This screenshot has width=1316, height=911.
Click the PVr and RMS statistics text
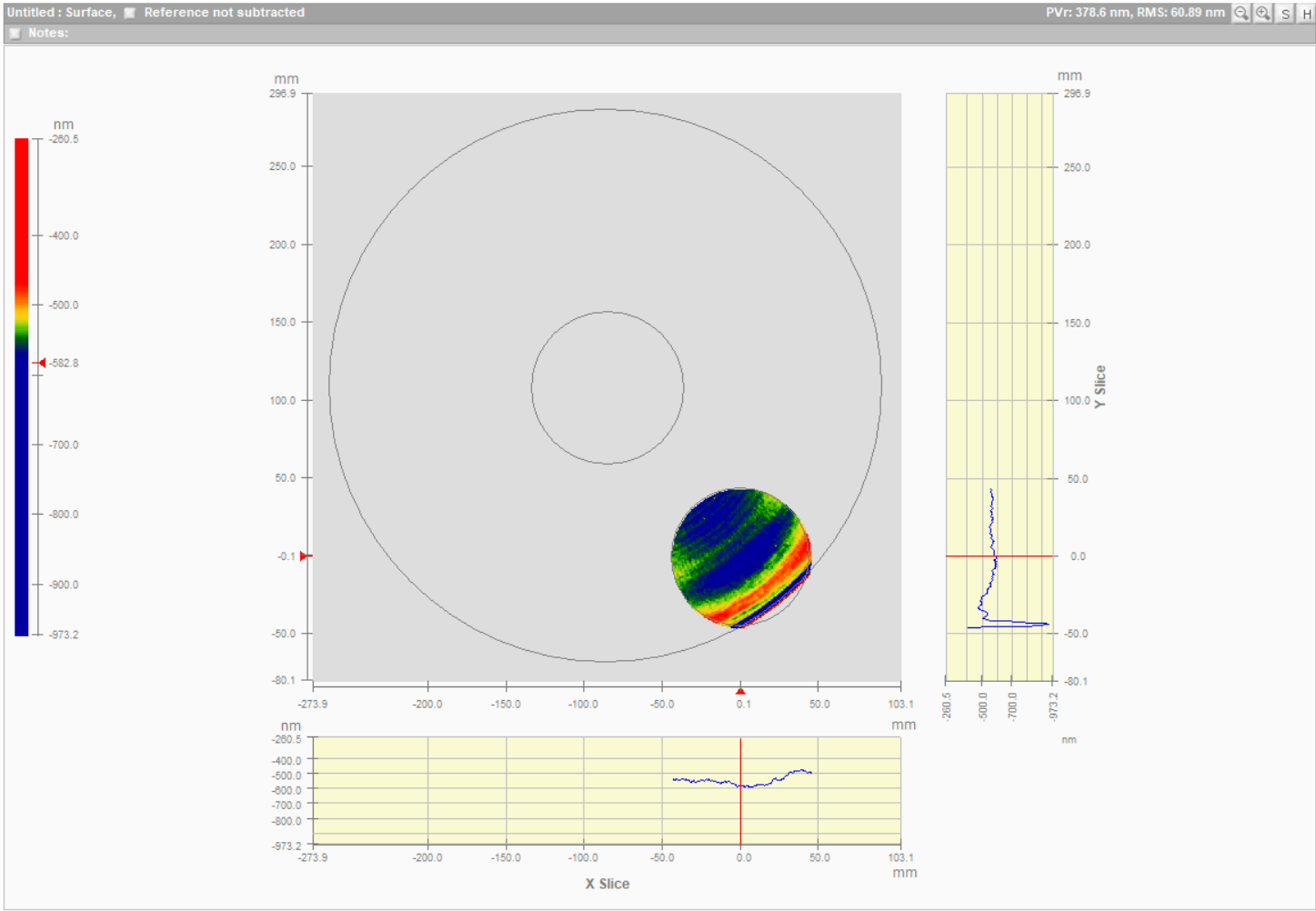pos(1134,13)
